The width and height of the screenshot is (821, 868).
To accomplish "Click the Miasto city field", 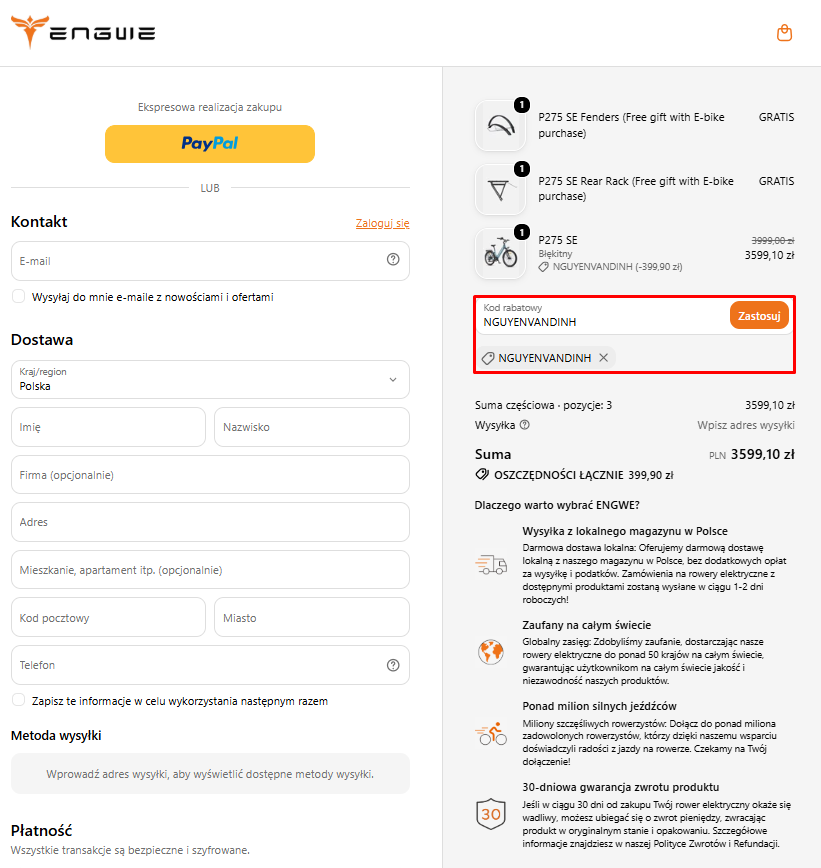I will point(312,617).
